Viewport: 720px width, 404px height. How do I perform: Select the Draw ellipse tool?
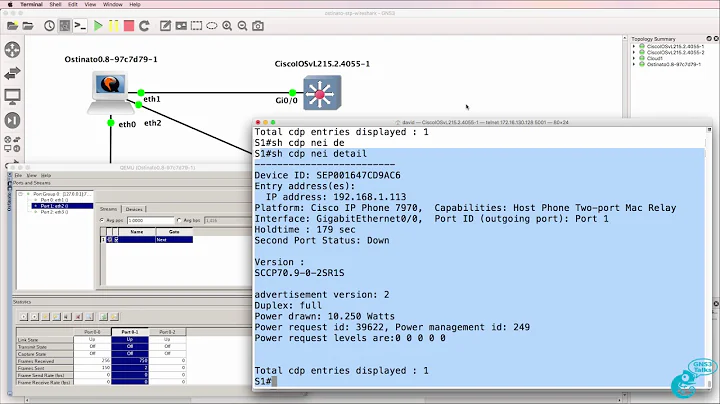(x=212, y=26)
